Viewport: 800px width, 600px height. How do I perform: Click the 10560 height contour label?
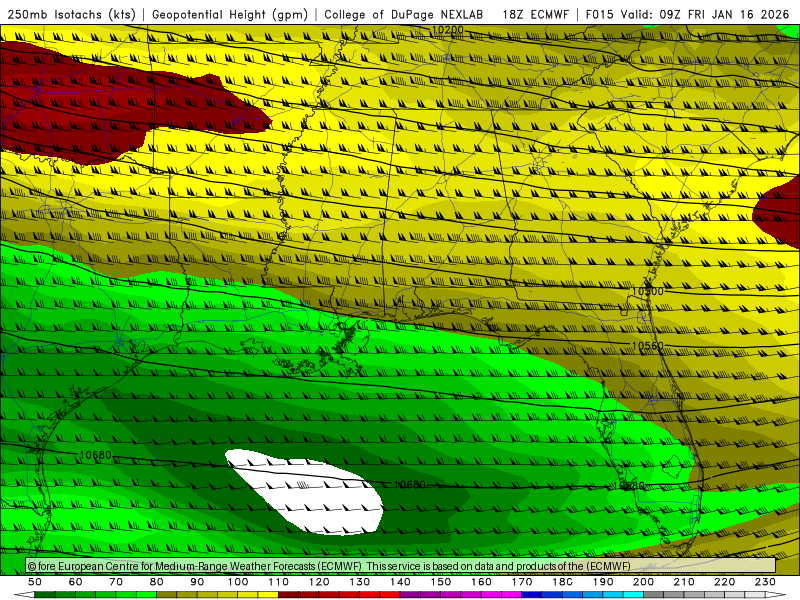pyautogui.click(x=647, y=346)
